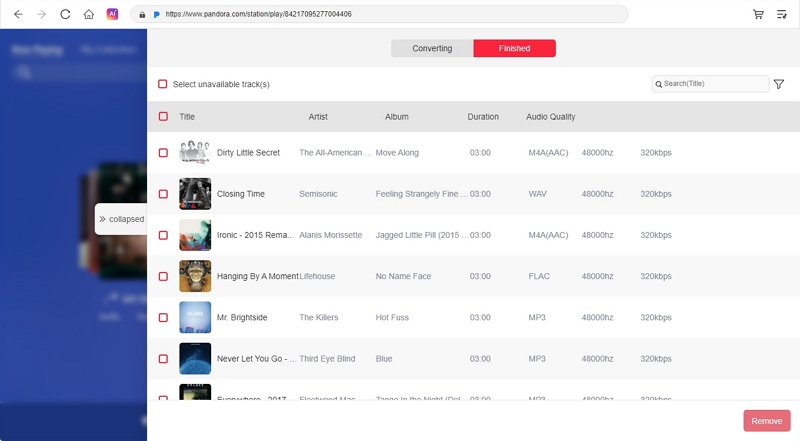Reload the page with the refresh icon

(65, 14)
